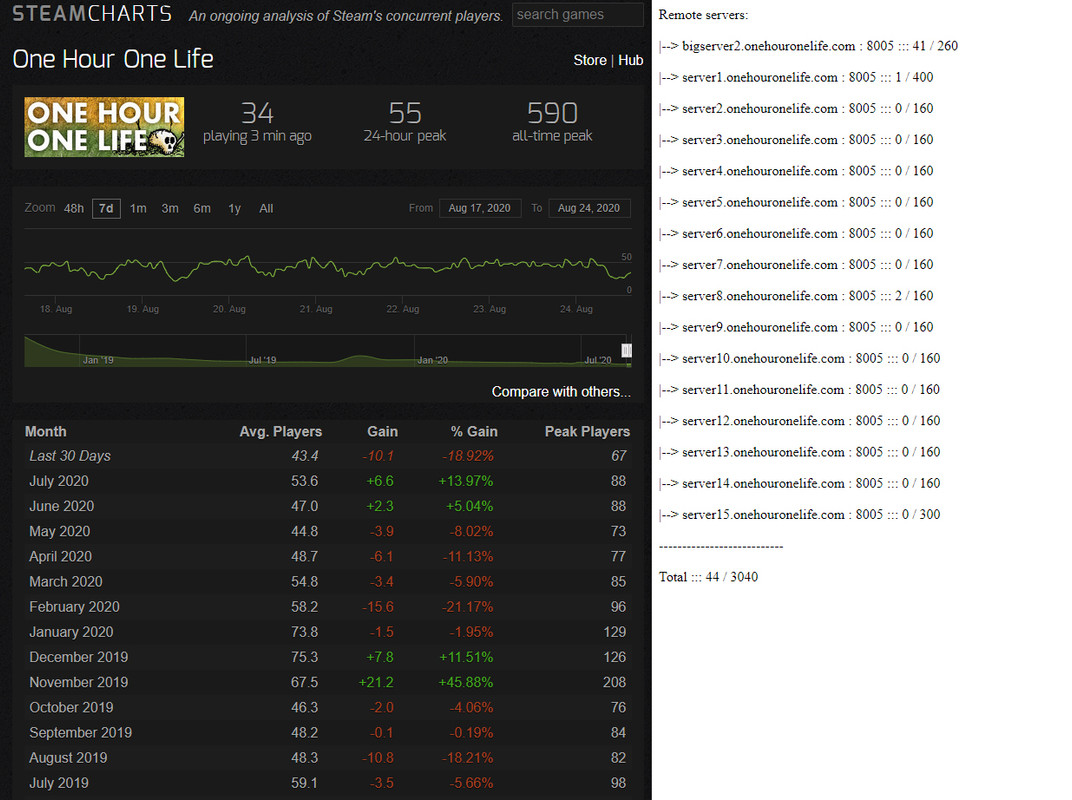Click the STEAMCHARTS logo
The width and height of the screenshot is (1072, 800).
(92, 13)
